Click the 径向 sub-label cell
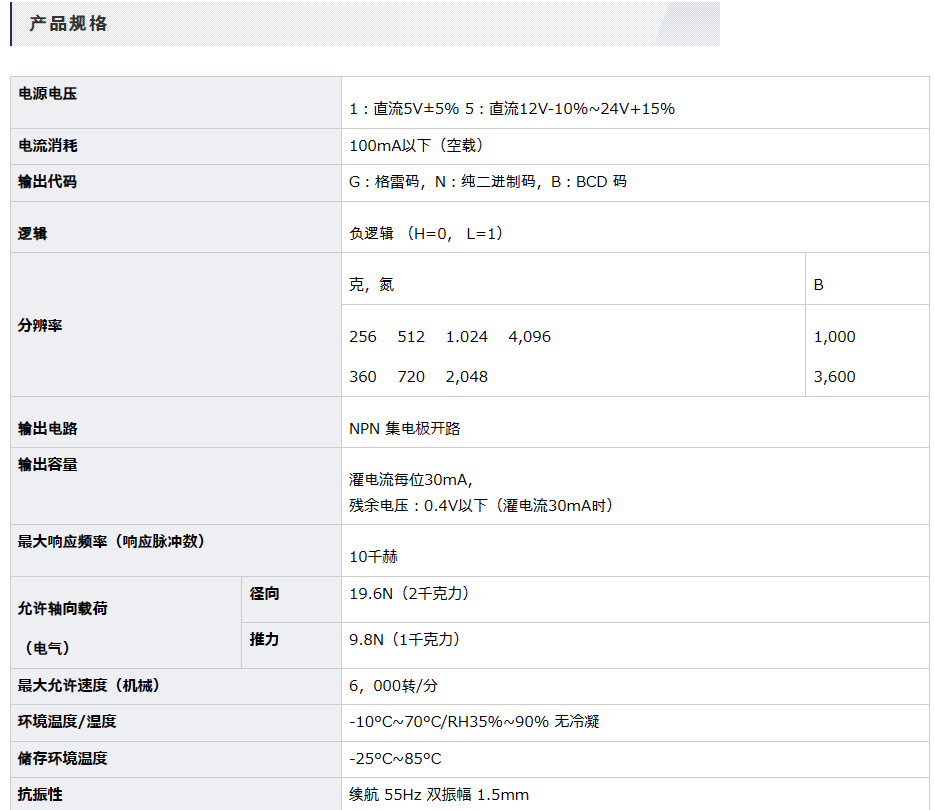This screenshot has height=810, width=934. (265, 594)
